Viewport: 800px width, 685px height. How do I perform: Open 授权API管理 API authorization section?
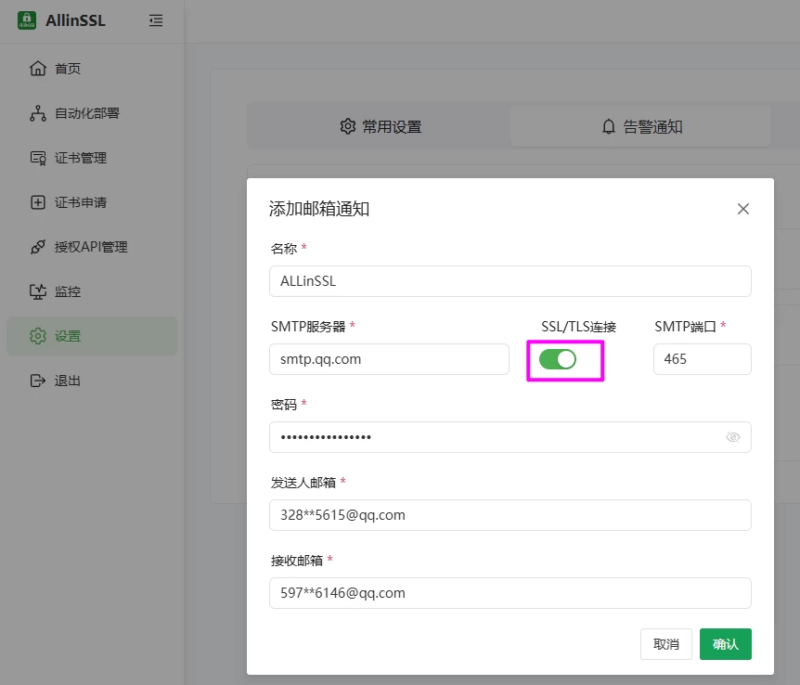[x=37, y=246]
